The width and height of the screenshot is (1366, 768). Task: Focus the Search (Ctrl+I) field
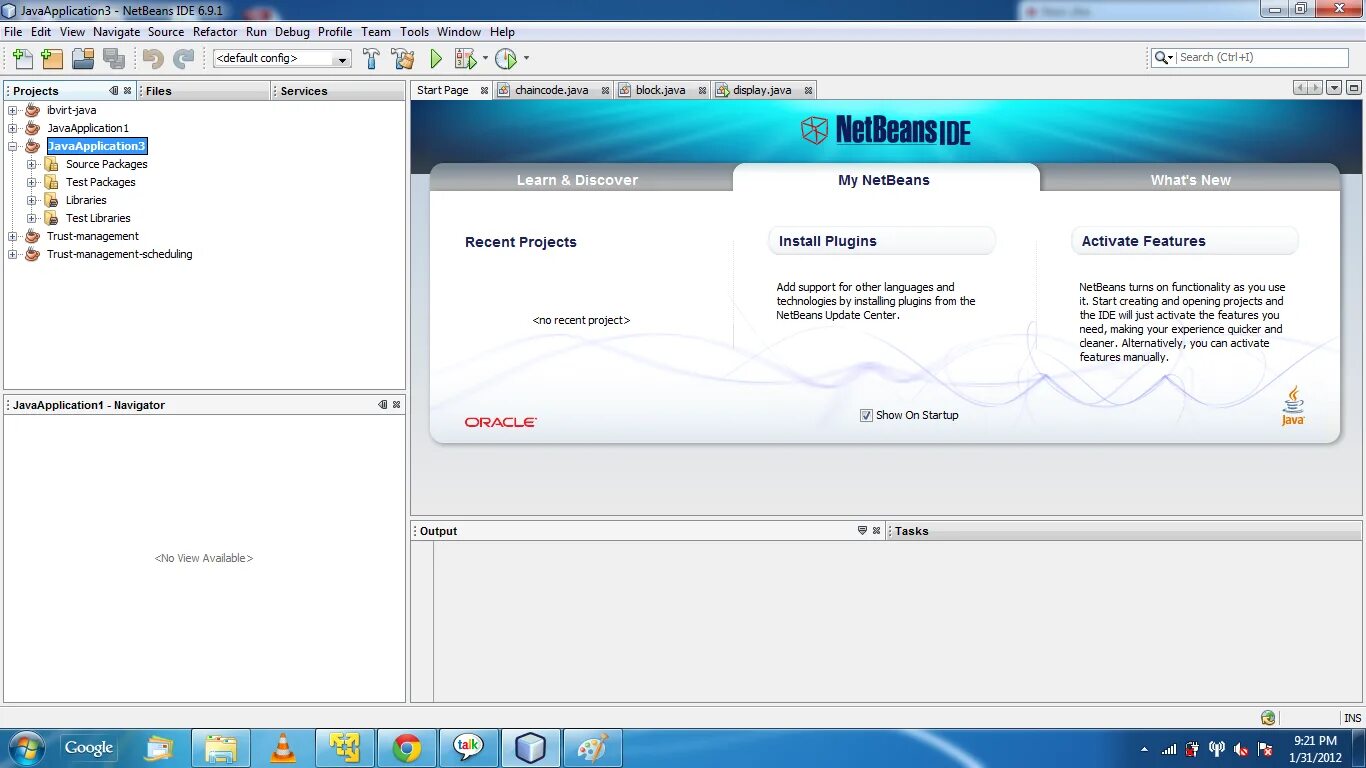click(x=1262, y=58)
